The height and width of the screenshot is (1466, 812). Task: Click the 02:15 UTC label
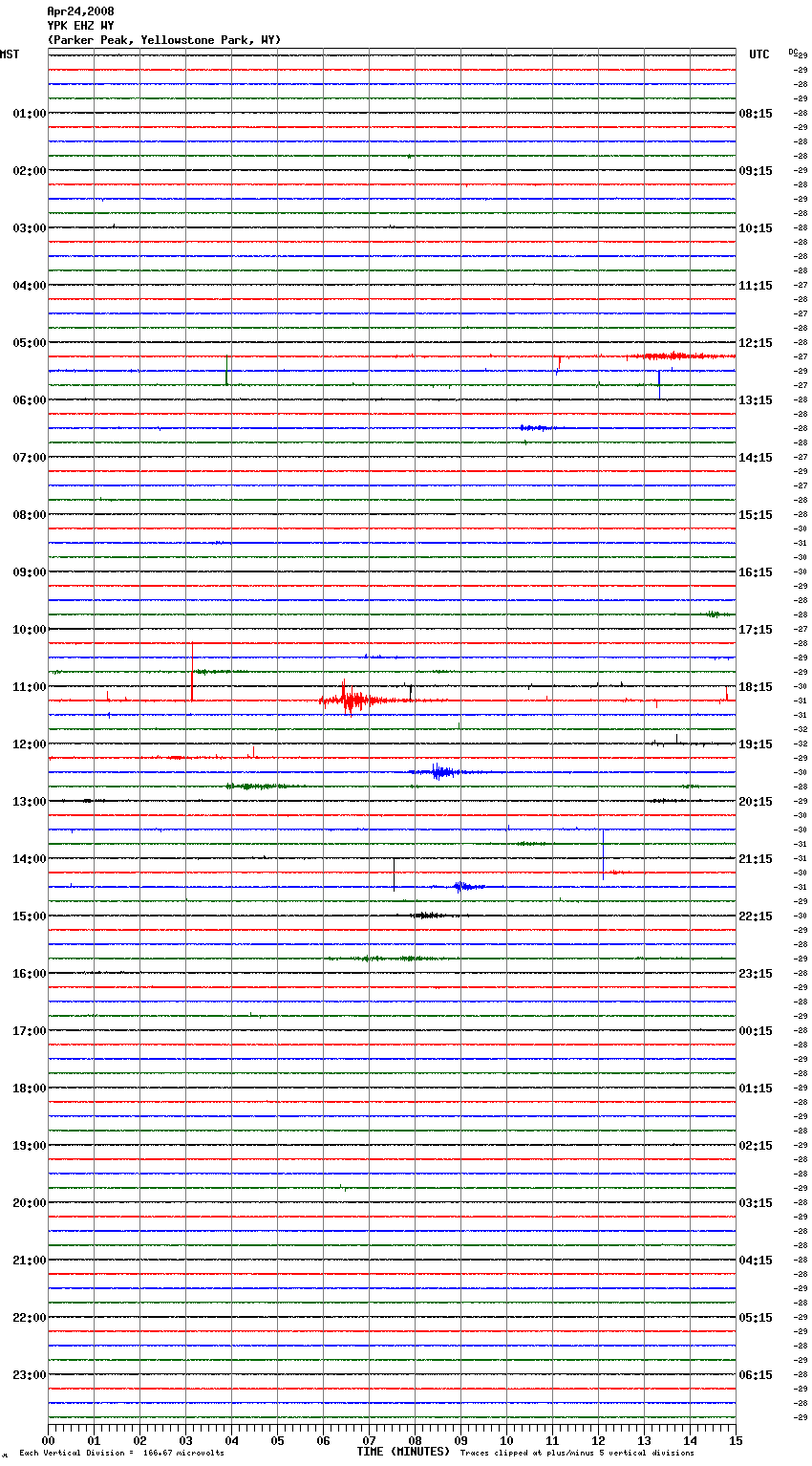click(756, 1146)
